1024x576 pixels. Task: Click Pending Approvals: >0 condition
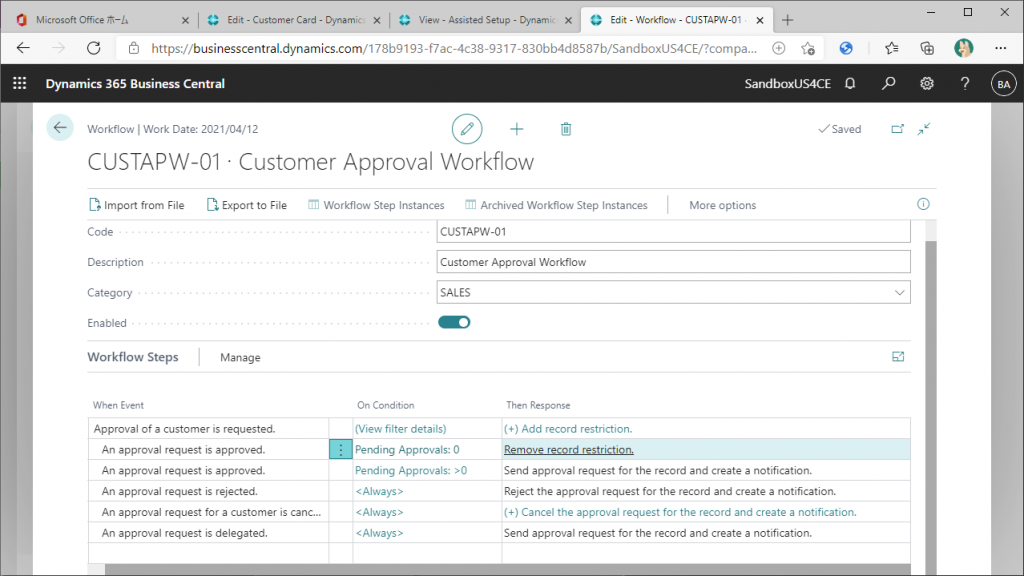point(411,471)
